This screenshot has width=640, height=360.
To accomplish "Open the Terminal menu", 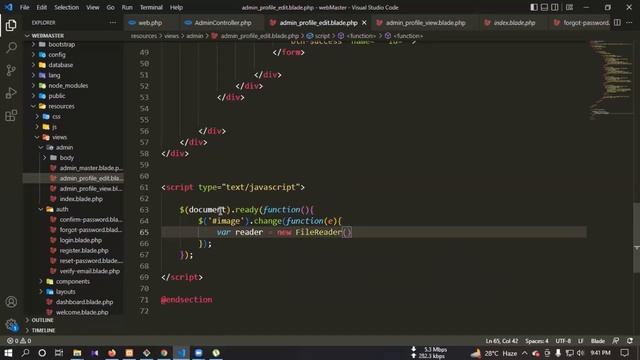I will pyautogui.click(x=151, y=7).
